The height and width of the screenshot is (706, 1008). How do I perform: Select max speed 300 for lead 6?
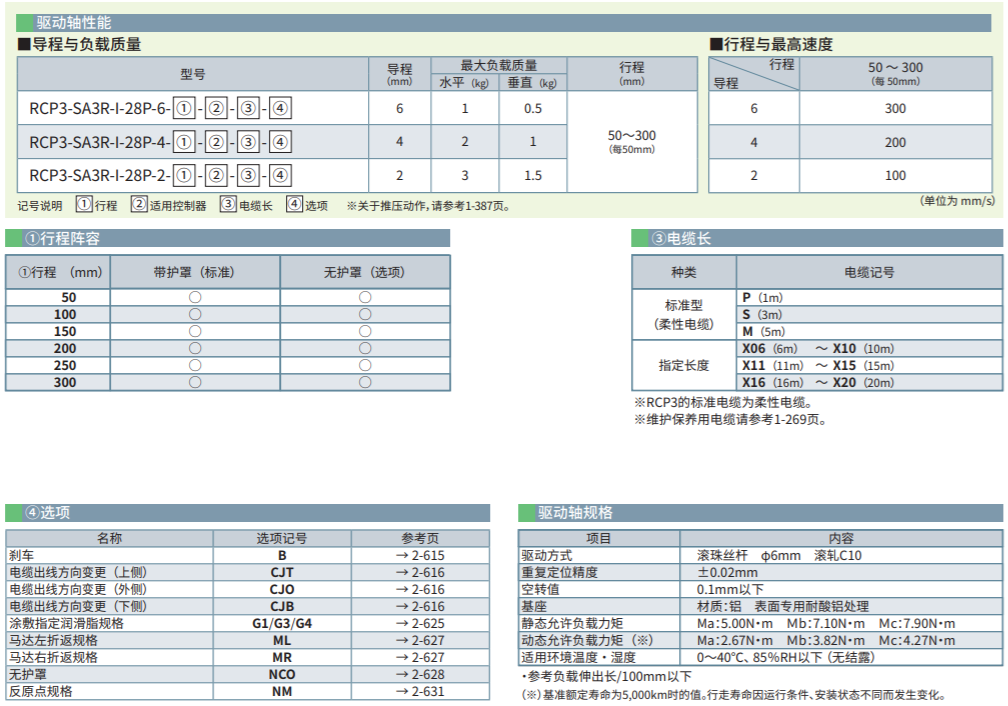(896, 109)
